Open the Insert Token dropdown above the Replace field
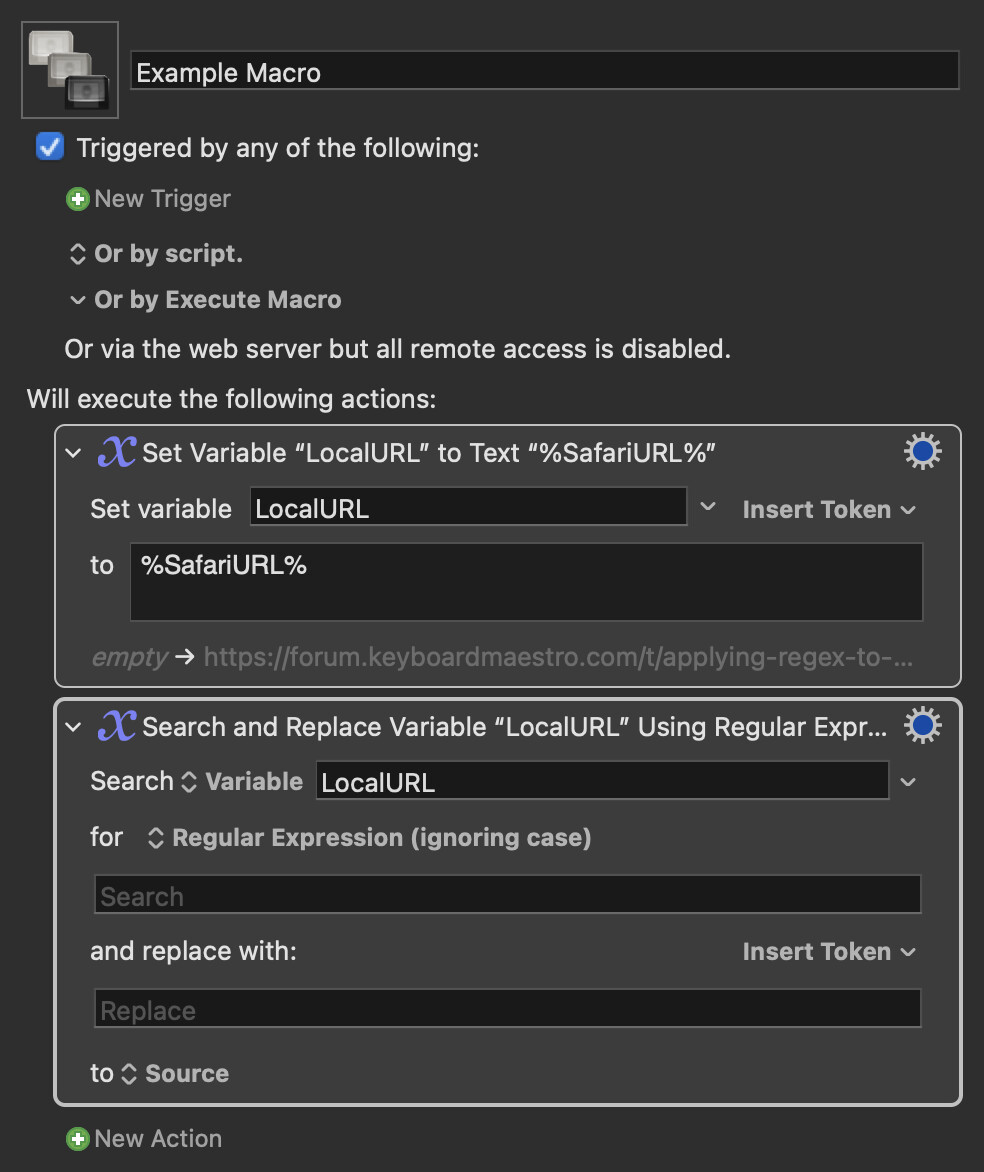 point(829,951)
